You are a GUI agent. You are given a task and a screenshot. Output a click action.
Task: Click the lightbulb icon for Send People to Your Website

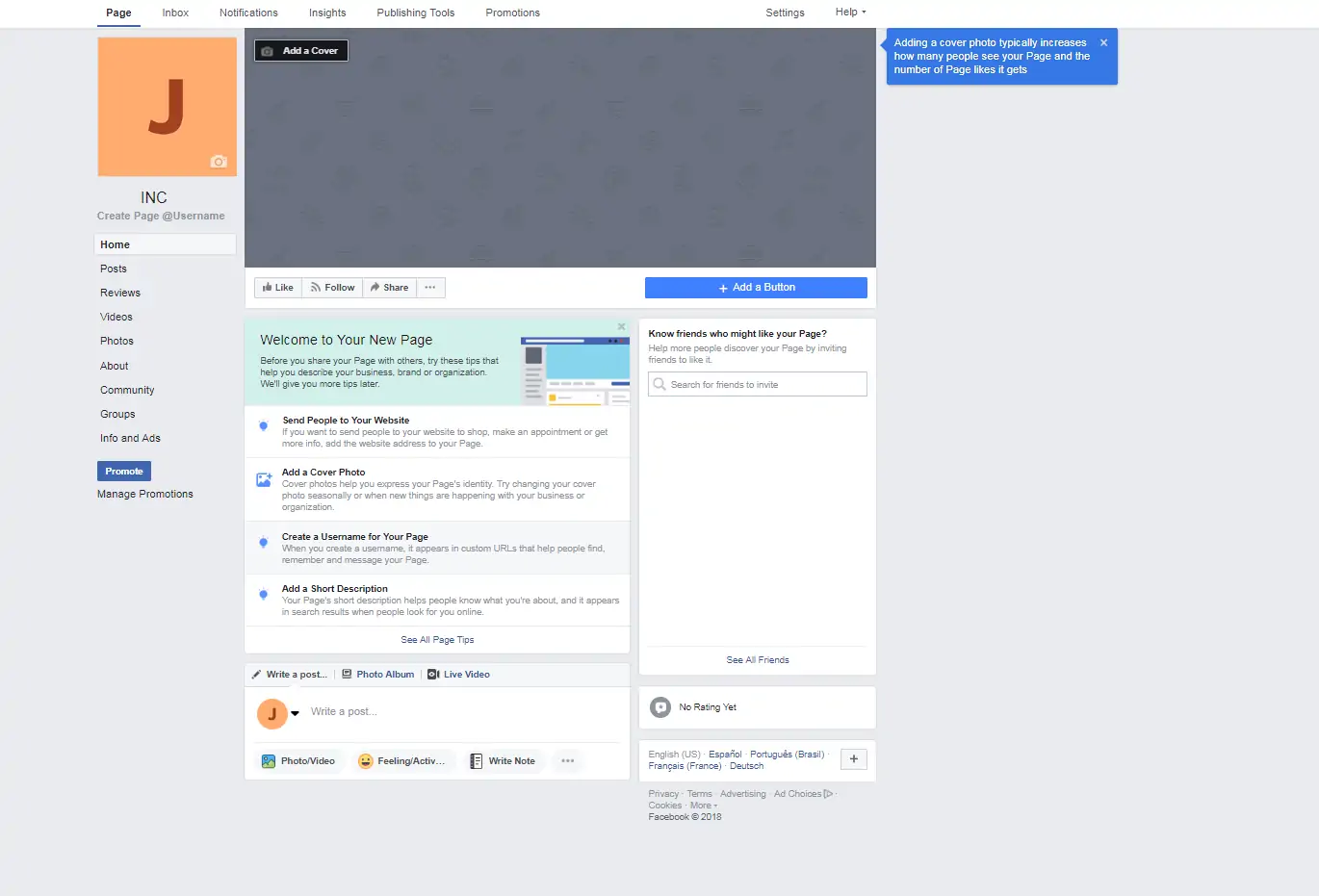coord(263,426)
